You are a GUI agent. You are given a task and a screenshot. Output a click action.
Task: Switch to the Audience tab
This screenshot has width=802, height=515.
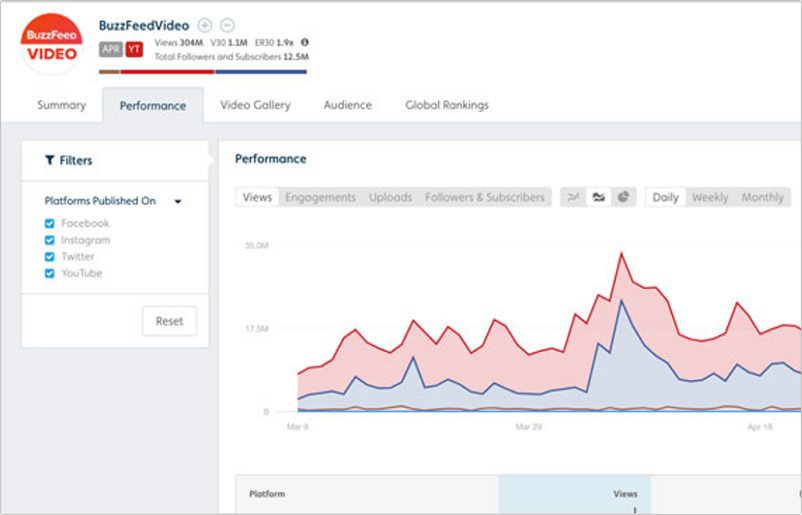pyautogui.click(x=348, y=105)
